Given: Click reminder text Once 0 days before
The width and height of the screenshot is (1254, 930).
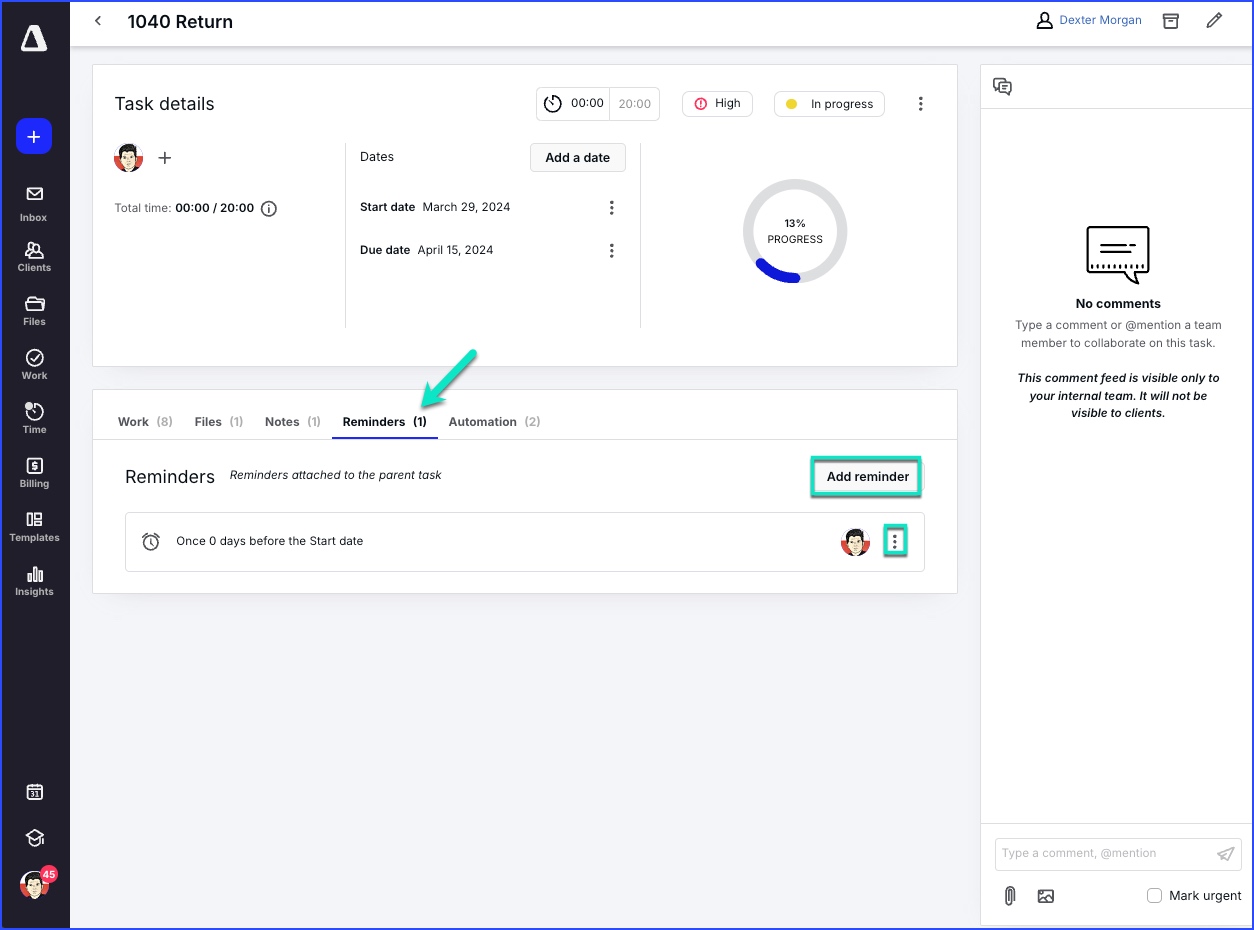Looking at the screenshot, I should [x=269, y=541].
